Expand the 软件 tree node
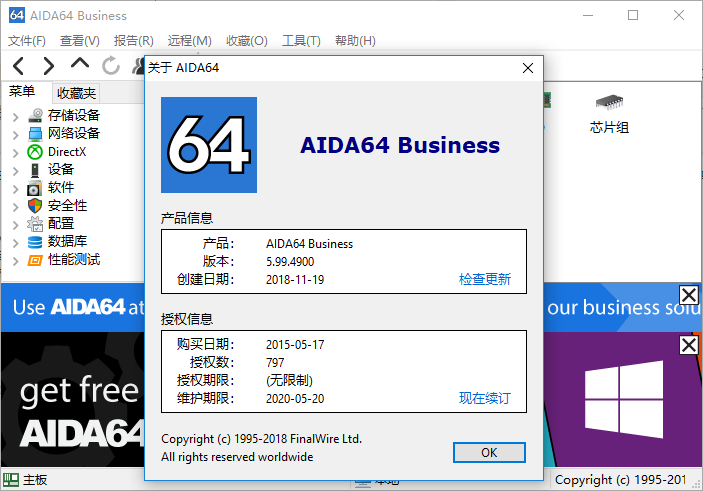This screenshot has height=491, width=703. [16, 189]
